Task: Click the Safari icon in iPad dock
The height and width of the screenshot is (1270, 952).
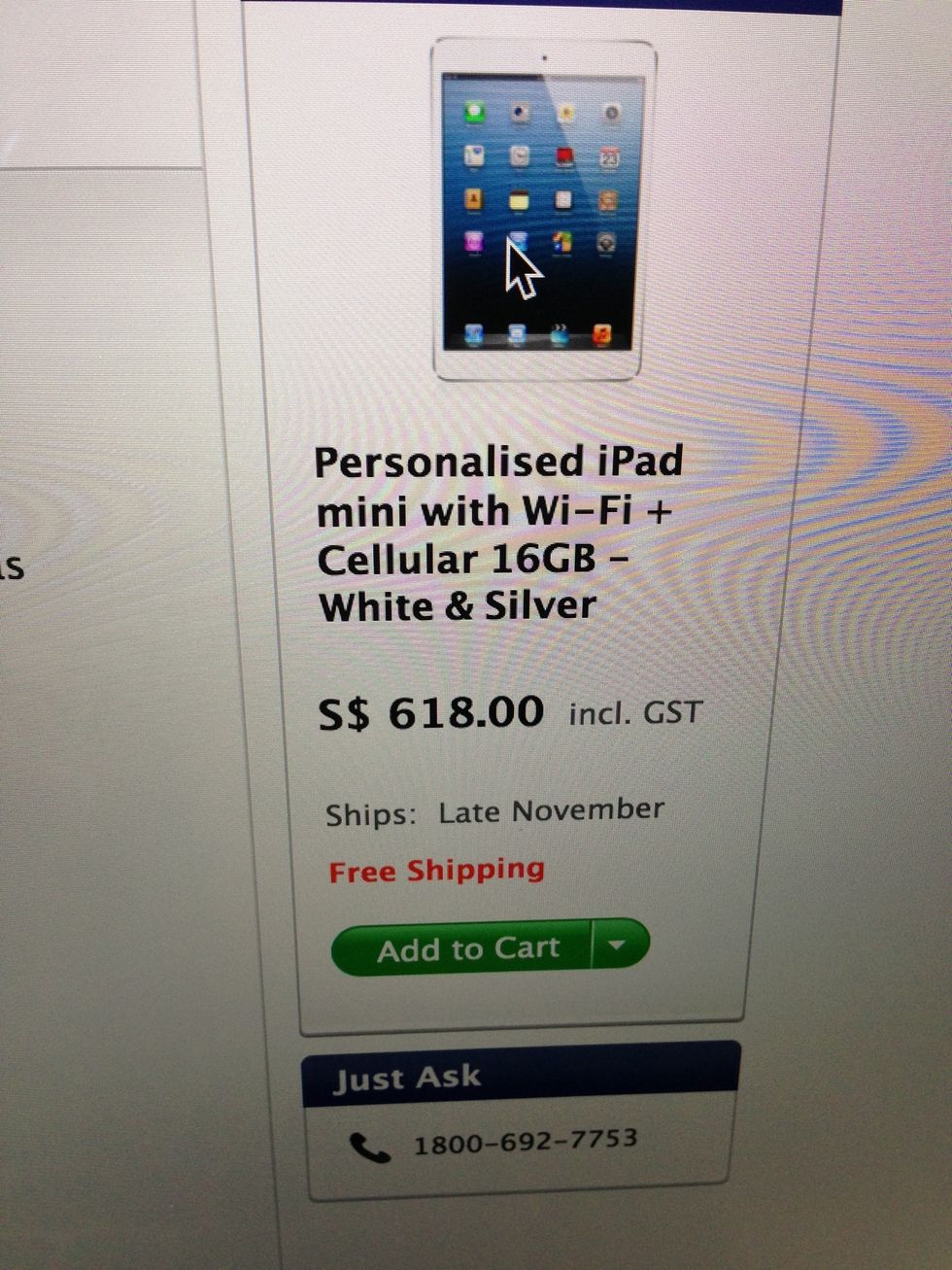Action: (474, 334)
